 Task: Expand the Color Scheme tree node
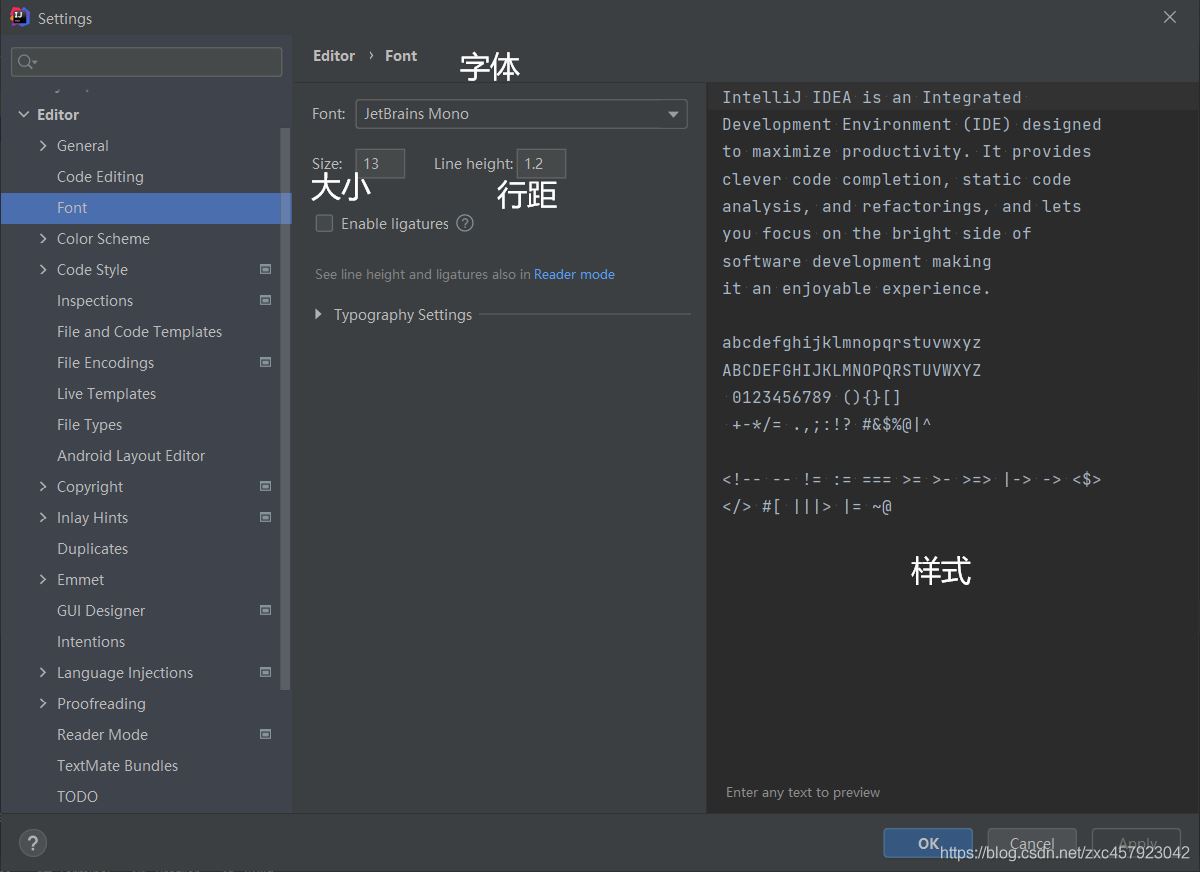tap(43, 238)
